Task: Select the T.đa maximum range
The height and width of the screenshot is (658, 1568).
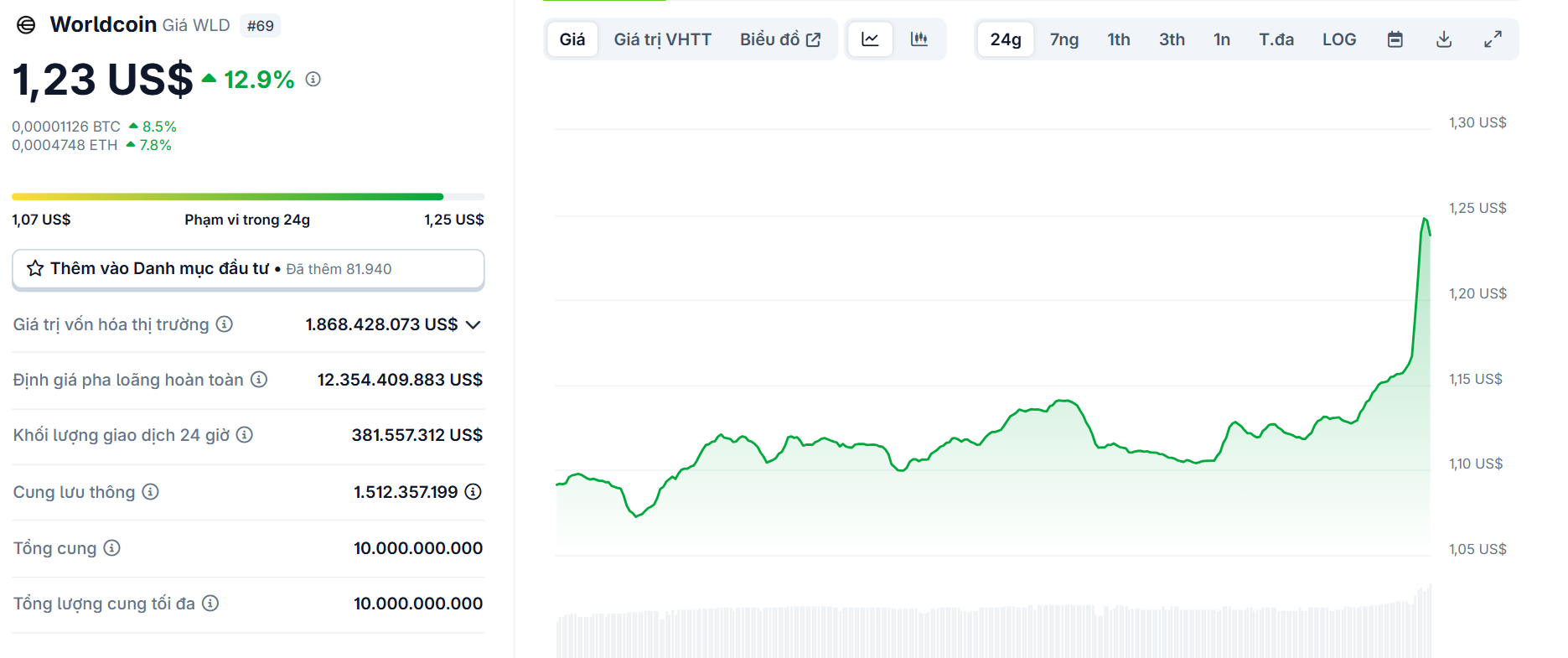Action: (x=1276, y=39)
